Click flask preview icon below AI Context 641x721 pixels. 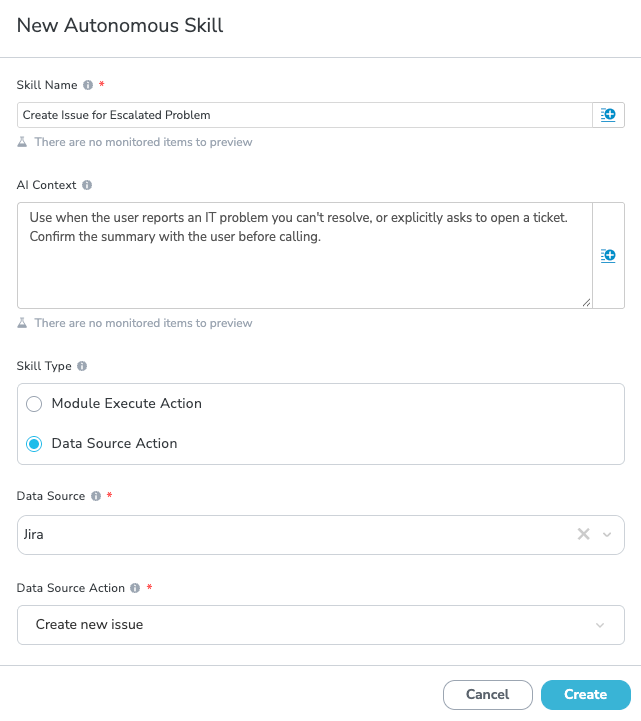point(22,323)
